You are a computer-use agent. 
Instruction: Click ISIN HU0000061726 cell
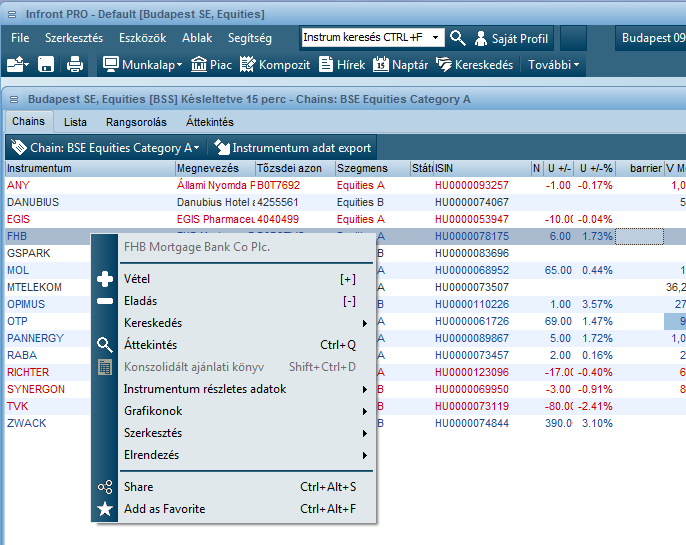pos(472,321)
